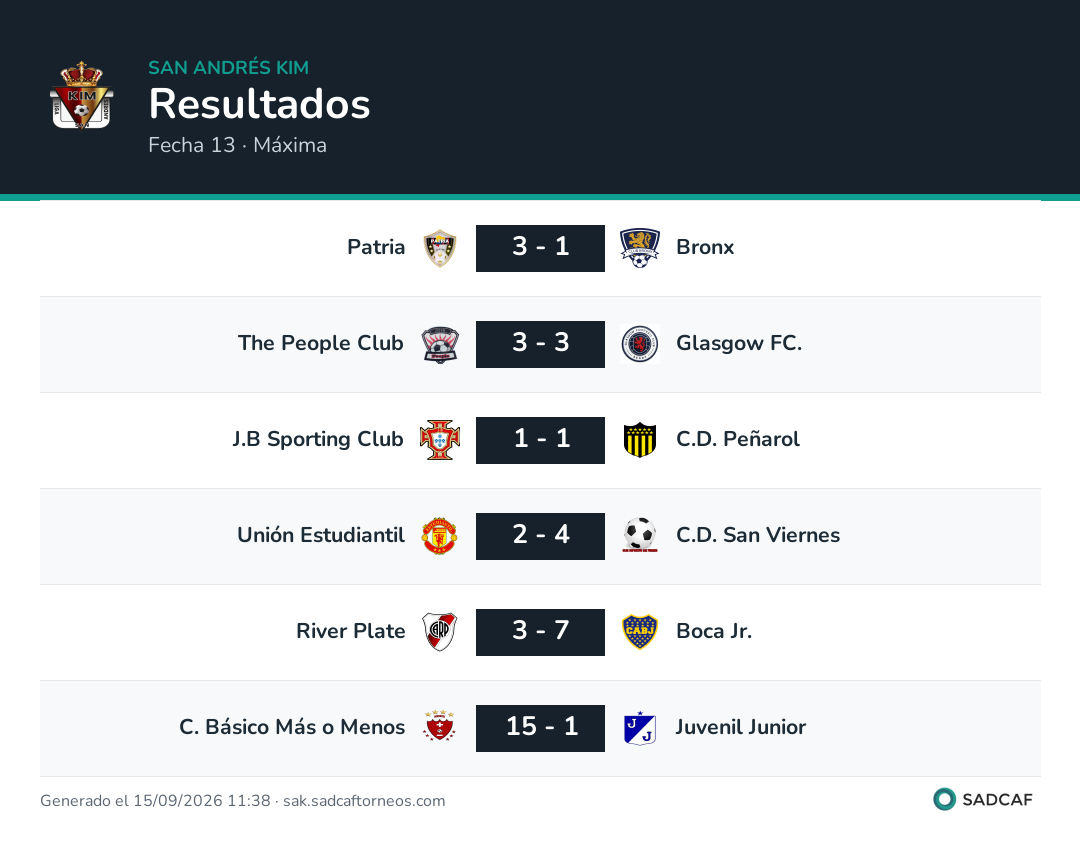Screen dimensions: 1080x852
Task: Click the SADCAF logo in footer
Action: click(x=983, y=799)
